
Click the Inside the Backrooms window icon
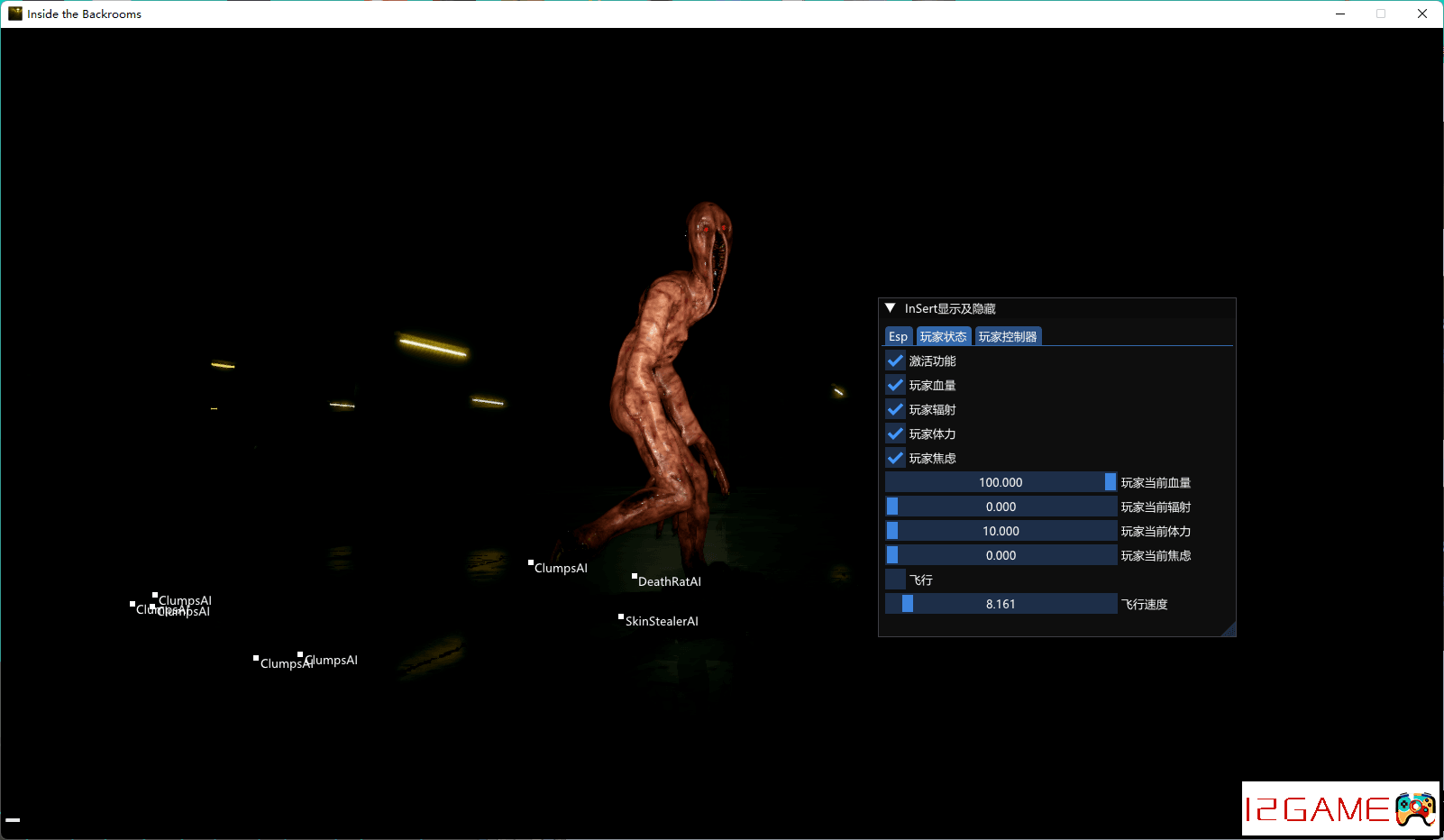pyautogui.click(x=14, y=14)
